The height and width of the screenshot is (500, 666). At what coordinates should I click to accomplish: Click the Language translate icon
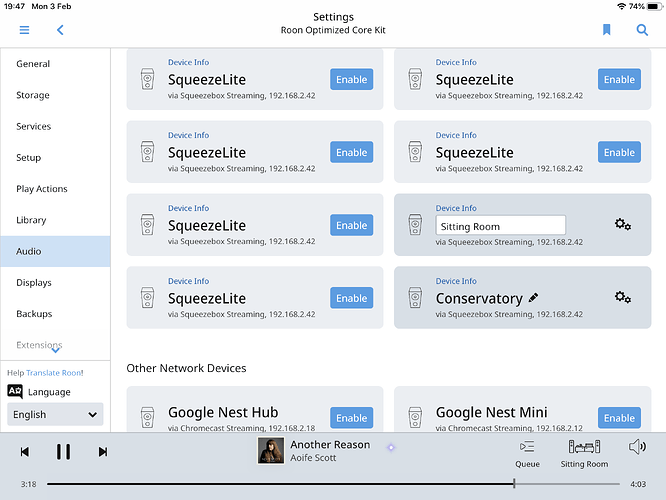click(15, 391)
